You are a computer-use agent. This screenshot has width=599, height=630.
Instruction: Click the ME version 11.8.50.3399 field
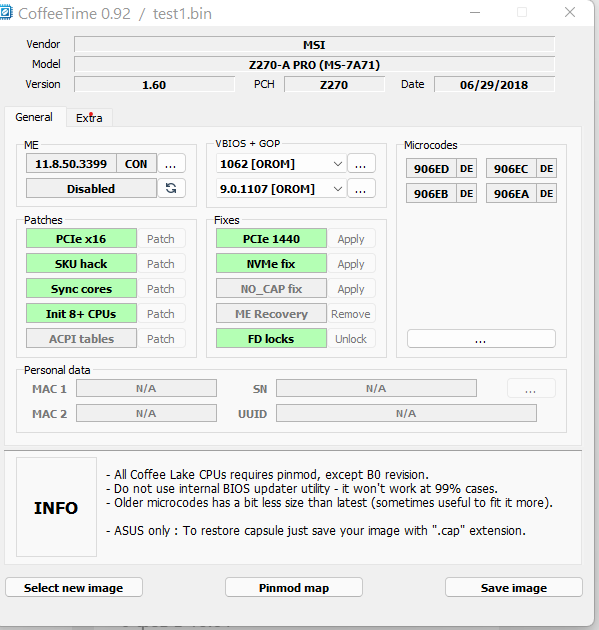tap(71, 164)
